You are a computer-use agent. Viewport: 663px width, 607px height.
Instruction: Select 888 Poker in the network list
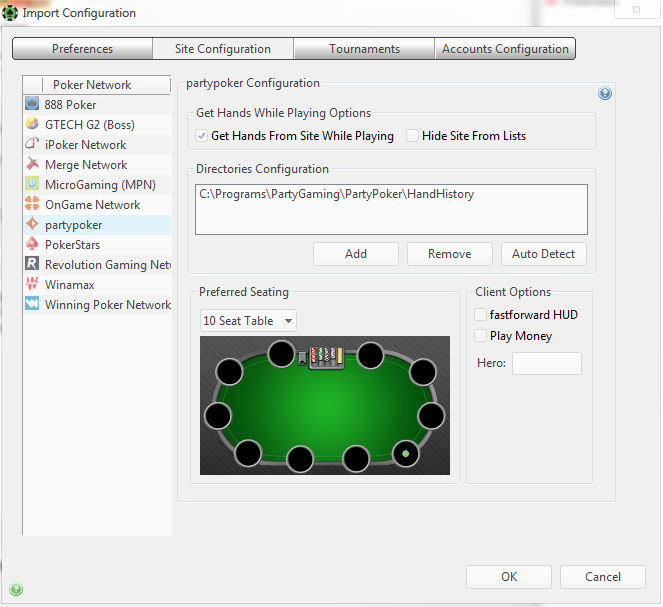pyautogui.click(x=98, y=104)
